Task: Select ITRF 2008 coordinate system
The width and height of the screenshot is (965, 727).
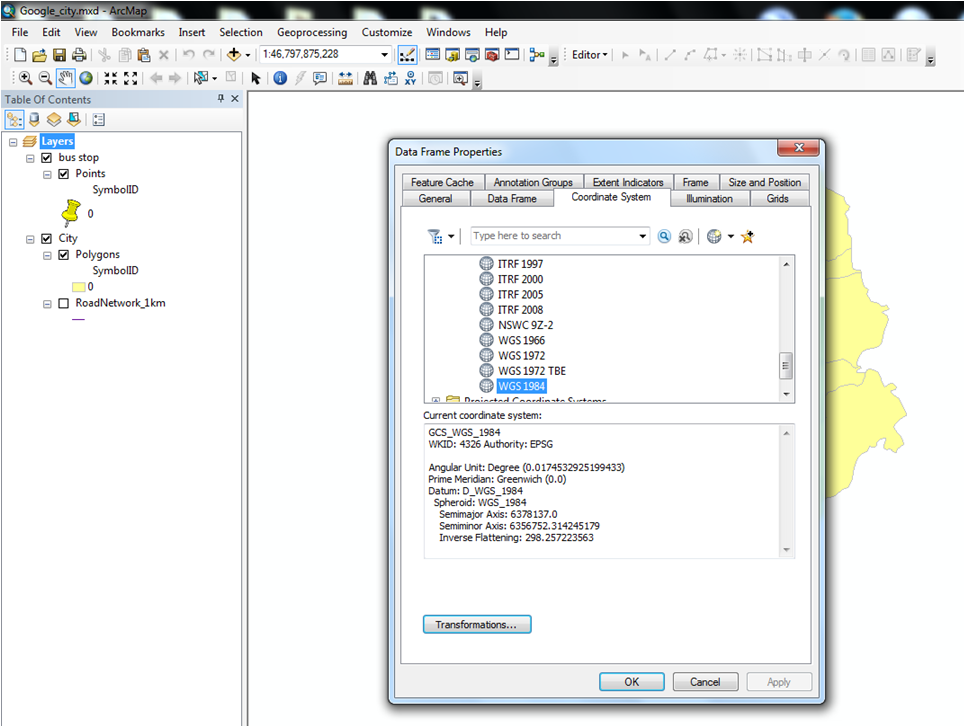Action: 521,310
